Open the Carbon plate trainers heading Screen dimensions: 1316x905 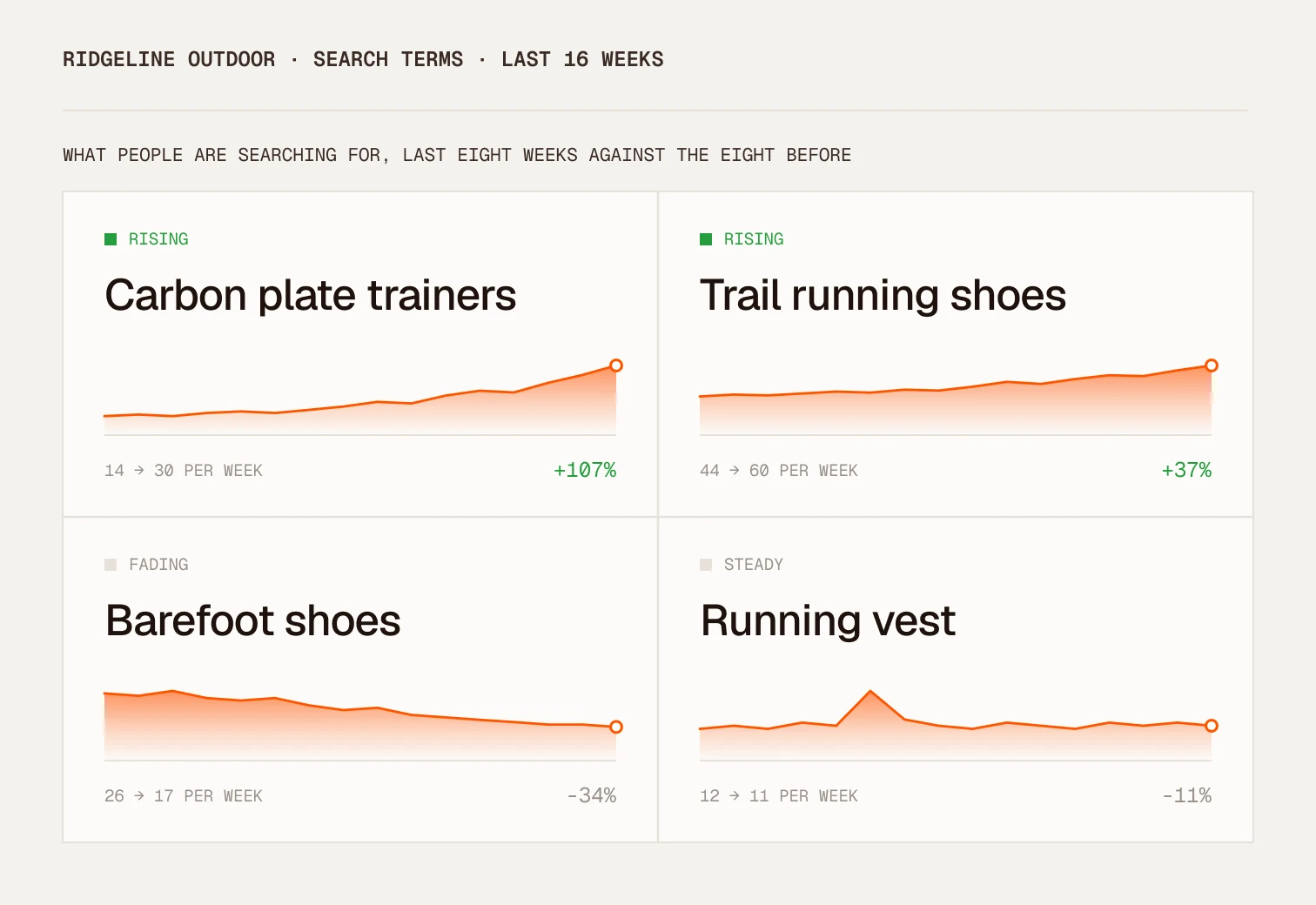(311, 296)
